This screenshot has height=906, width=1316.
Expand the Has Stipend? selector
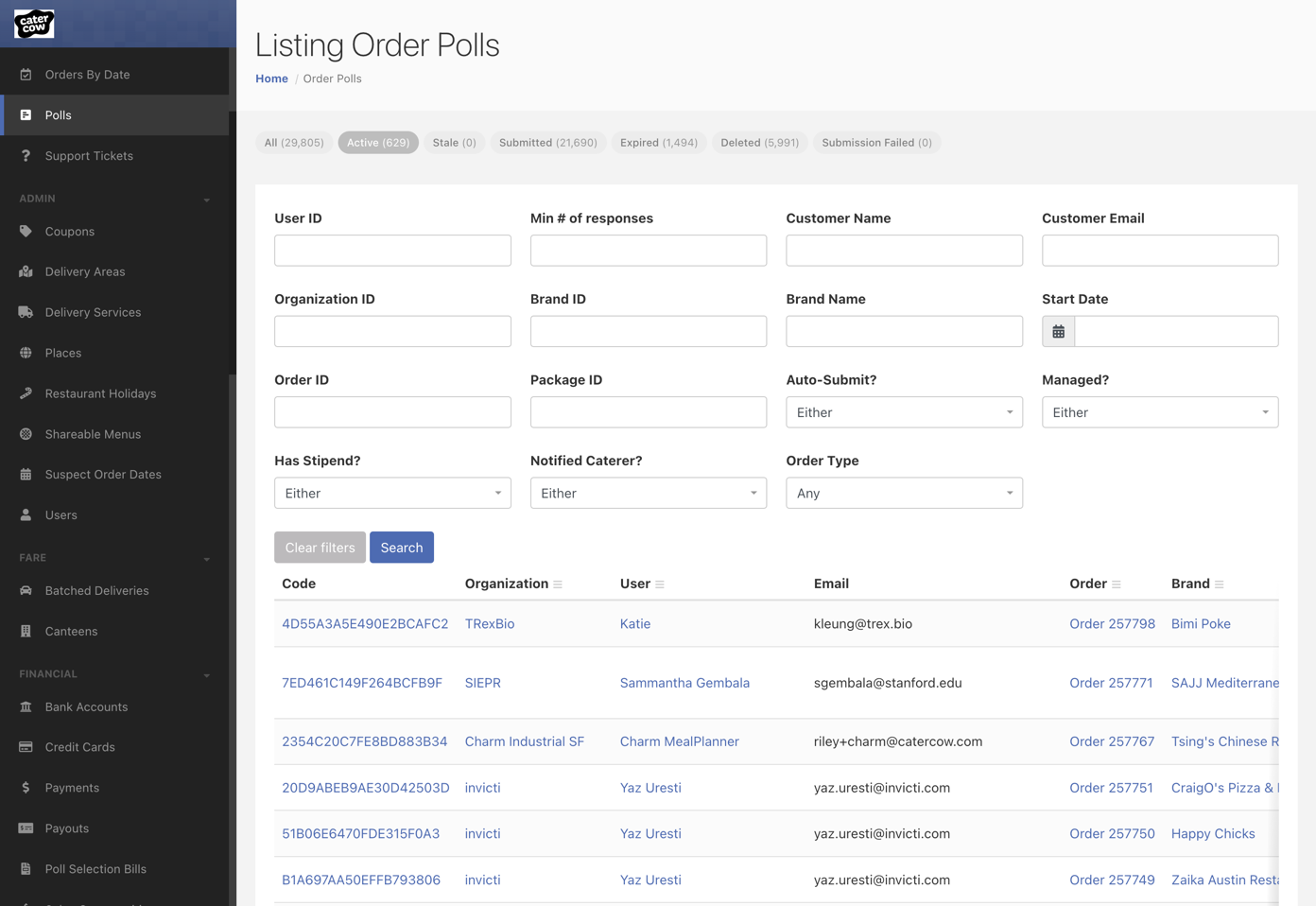(392, 493)
